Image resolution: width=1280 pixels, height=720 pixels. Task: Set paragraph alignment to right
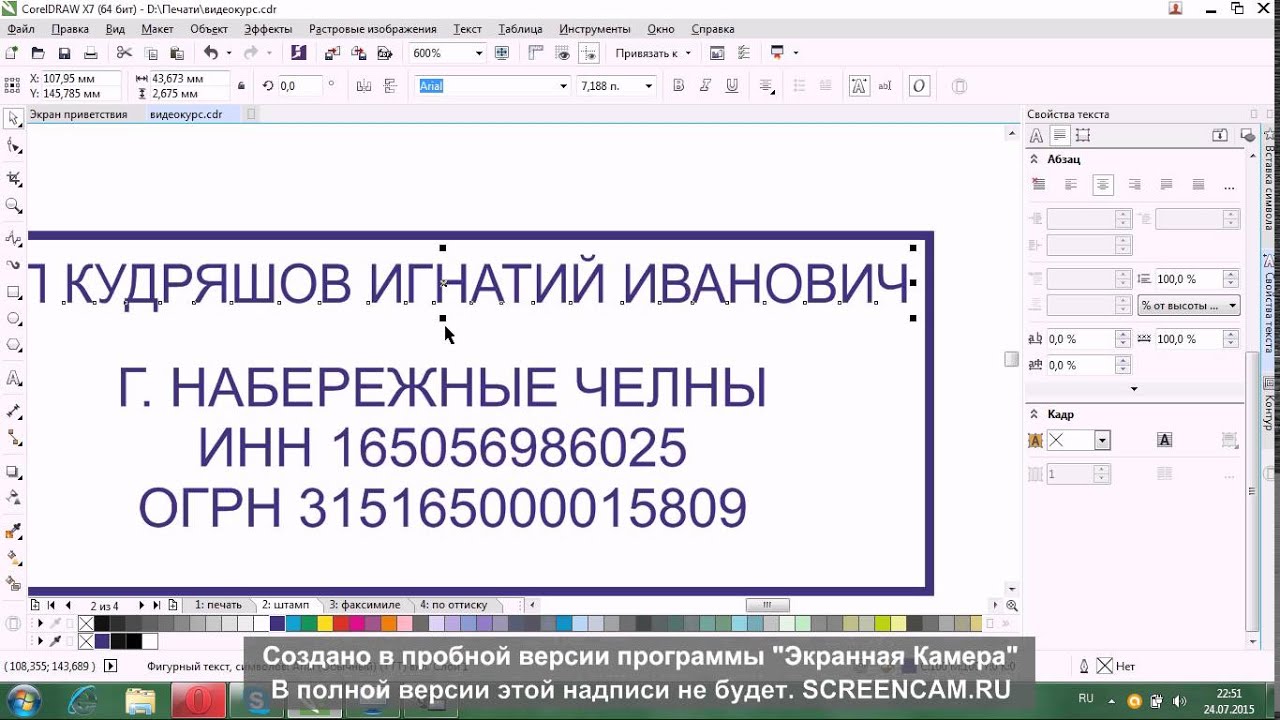(x=1134, y=185)
